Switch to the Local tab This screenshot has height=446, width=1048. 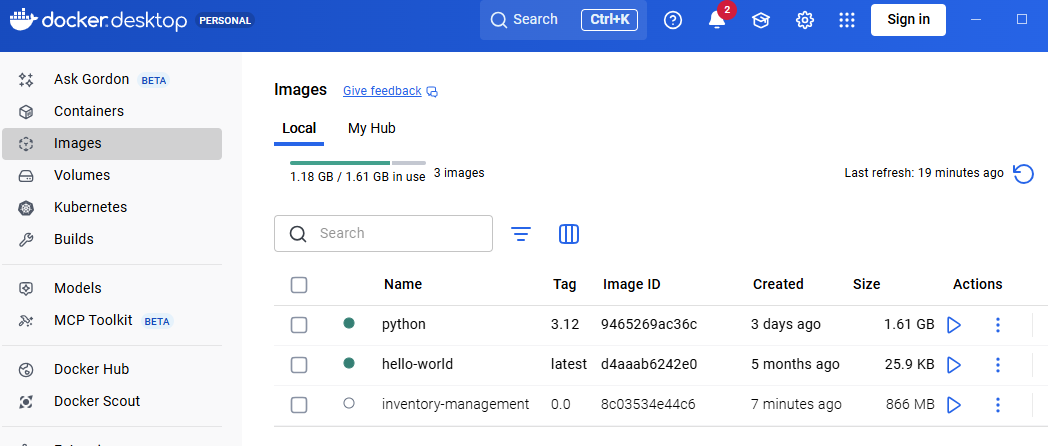tap(299, 128)
